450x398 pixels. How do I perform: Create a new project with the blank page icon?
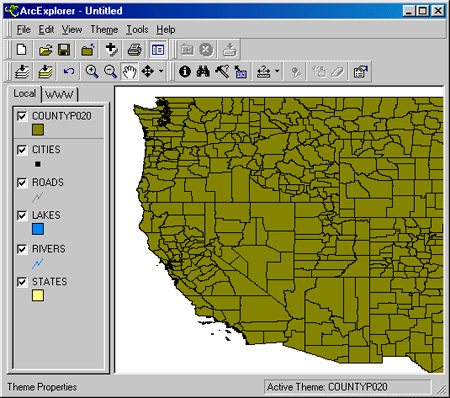click(22, 50)
